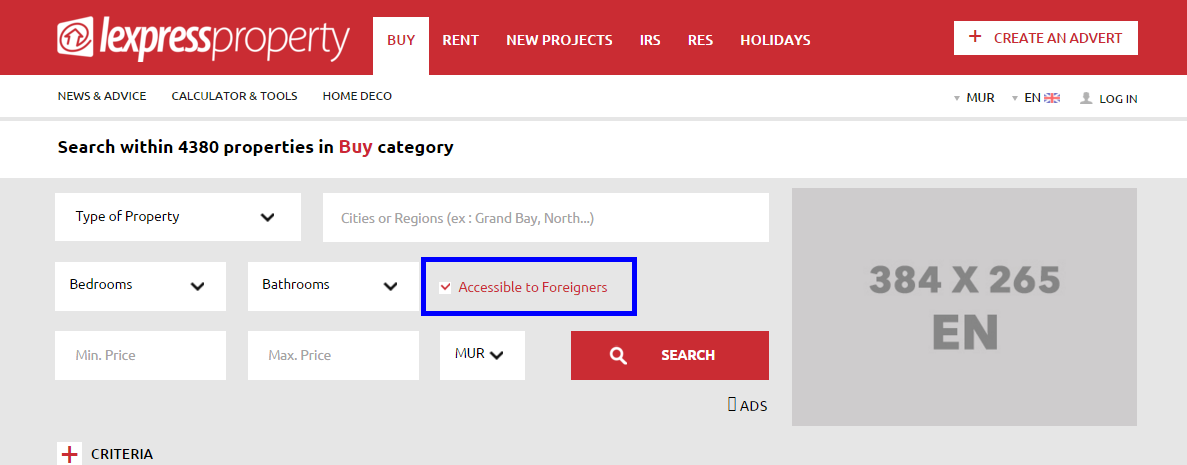Click the 384 x 265 advertisement banner

964,307
